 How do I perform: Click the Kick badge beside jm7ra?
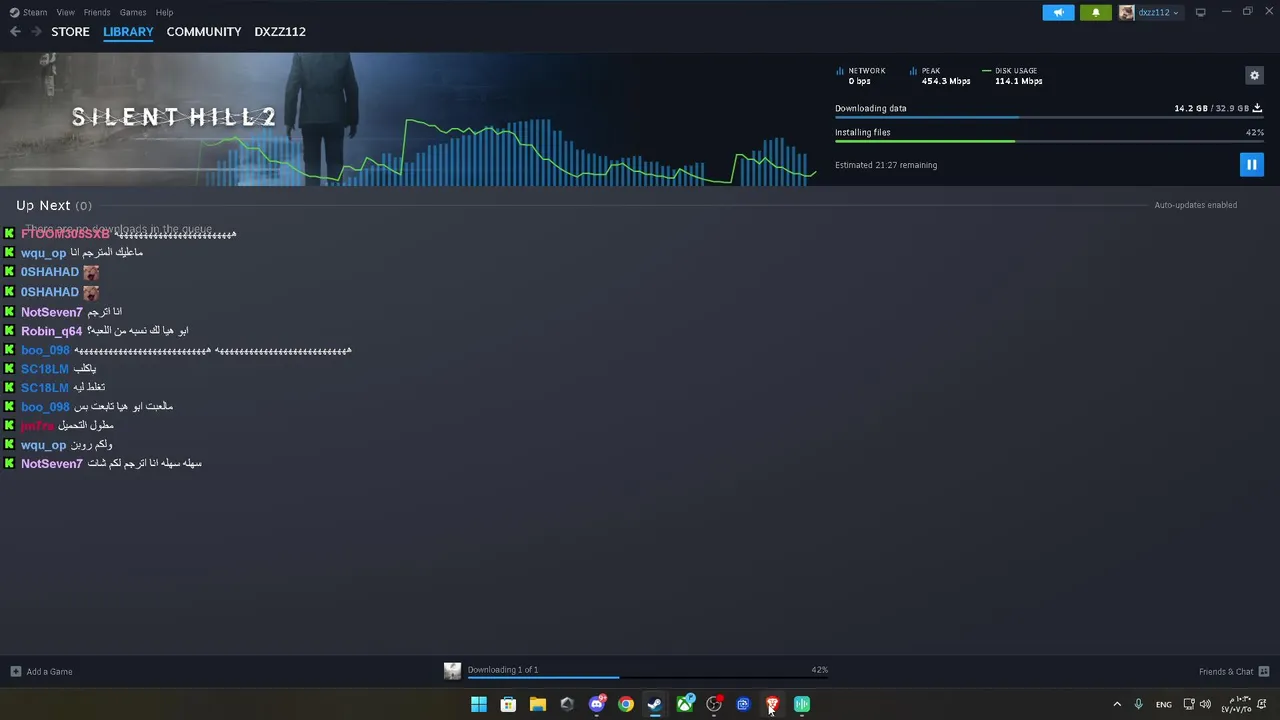click(x=9, y=425)
